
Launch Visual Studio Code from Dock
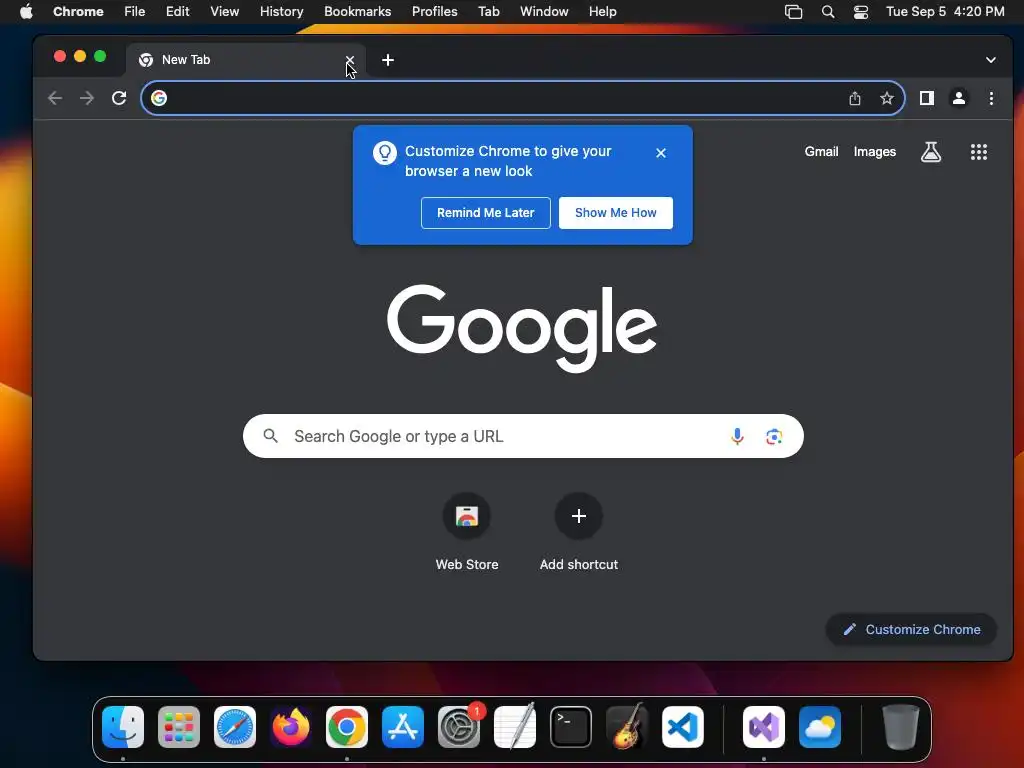[x=683, y=727]
